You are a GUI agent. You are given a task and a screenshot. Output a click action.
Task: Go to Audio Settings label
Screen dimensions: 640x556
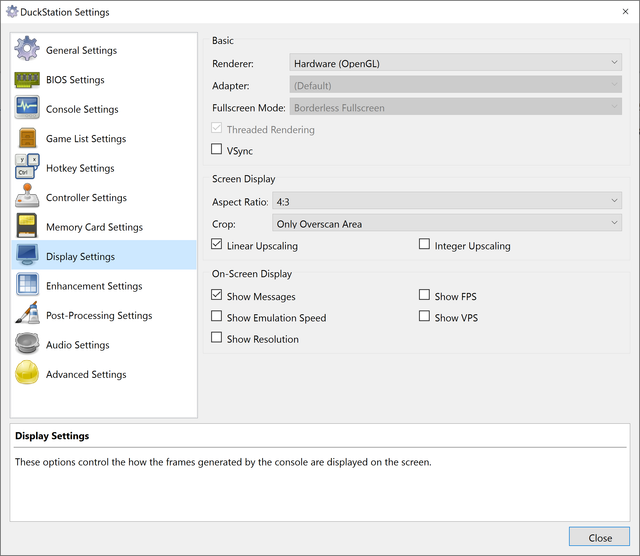click(78, 345)
